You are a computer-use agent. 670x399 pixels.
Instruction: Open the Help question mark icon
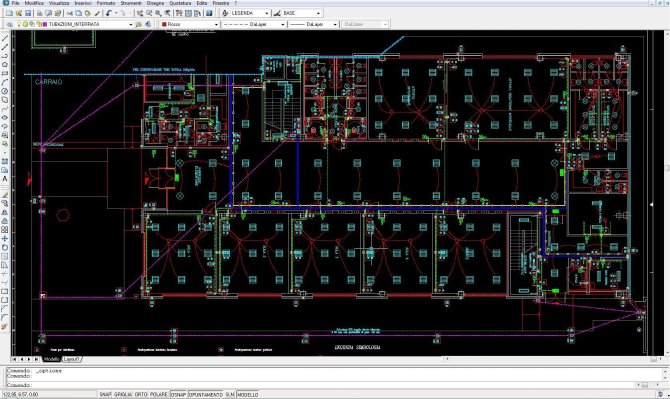209,13
